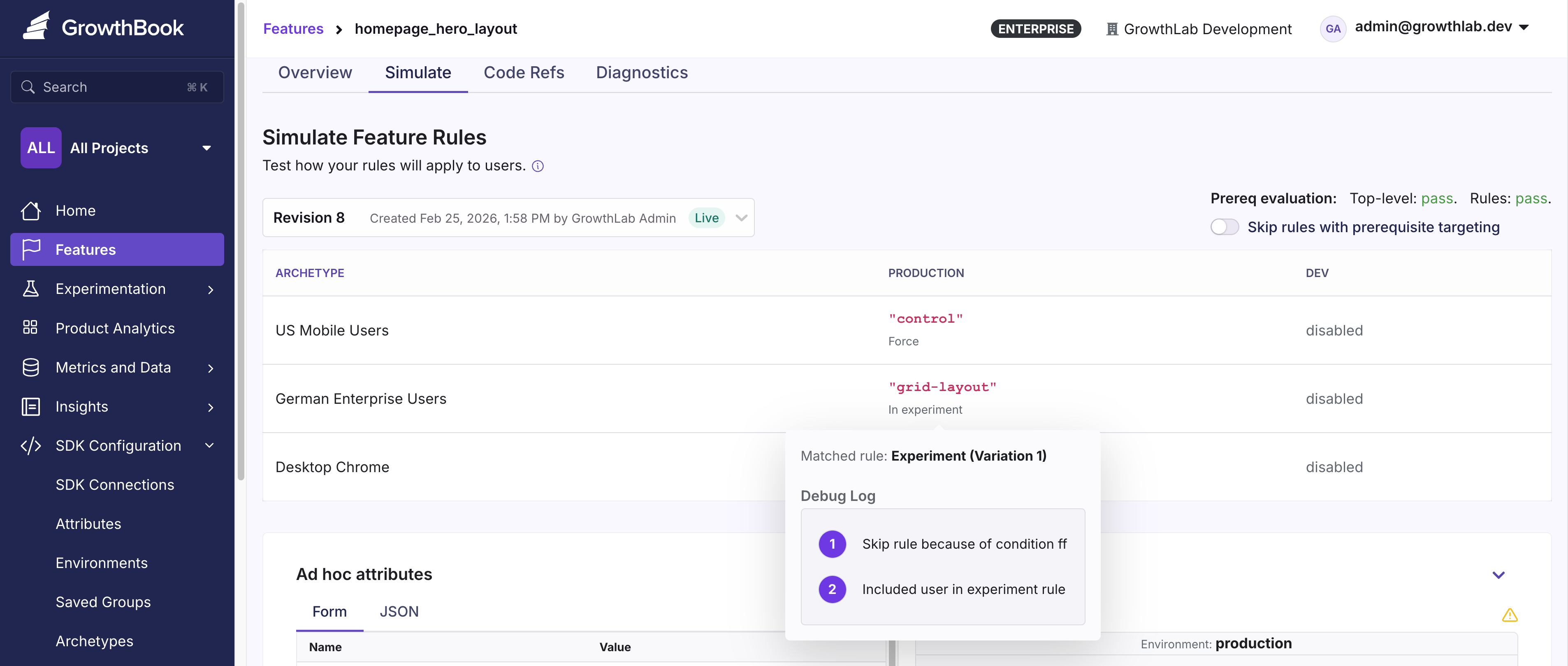Click the Product Analytics grid icon

coord(30,328)
